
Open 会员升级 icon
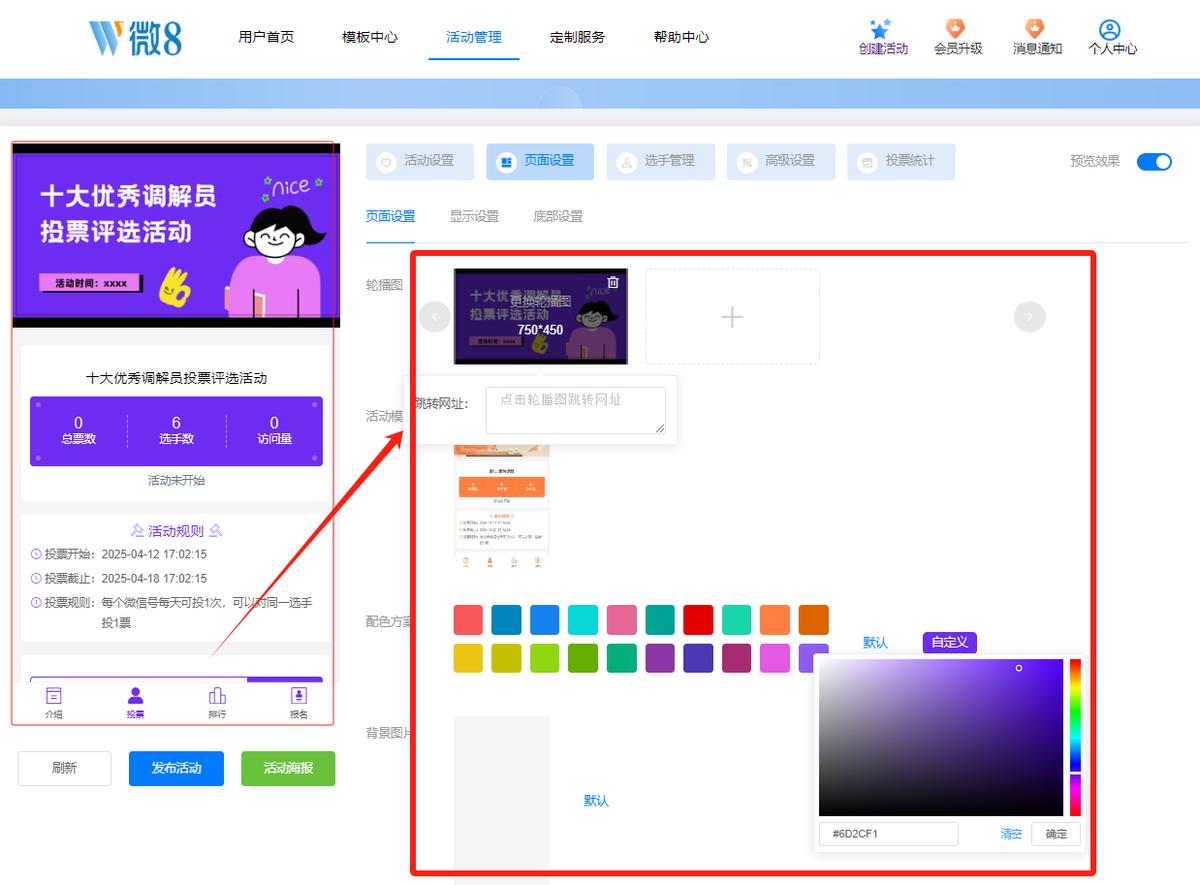(x=956, y=29)
